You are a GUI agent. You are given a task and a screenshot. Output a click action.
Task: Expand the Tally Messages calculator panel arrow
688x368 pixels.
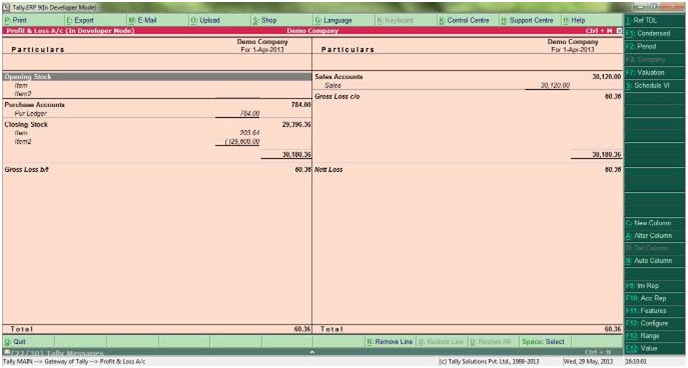click(x=312, y=352)
